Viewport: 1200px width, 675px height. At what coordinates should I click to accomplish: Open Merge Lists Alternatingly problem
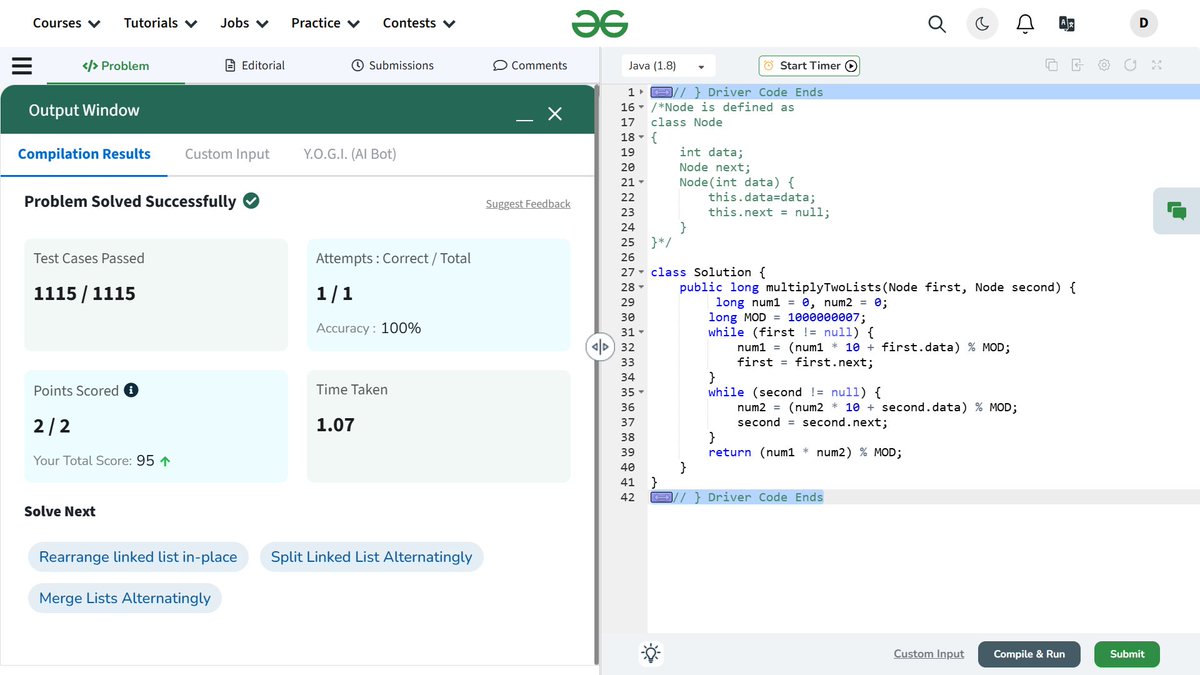(125, 598)
